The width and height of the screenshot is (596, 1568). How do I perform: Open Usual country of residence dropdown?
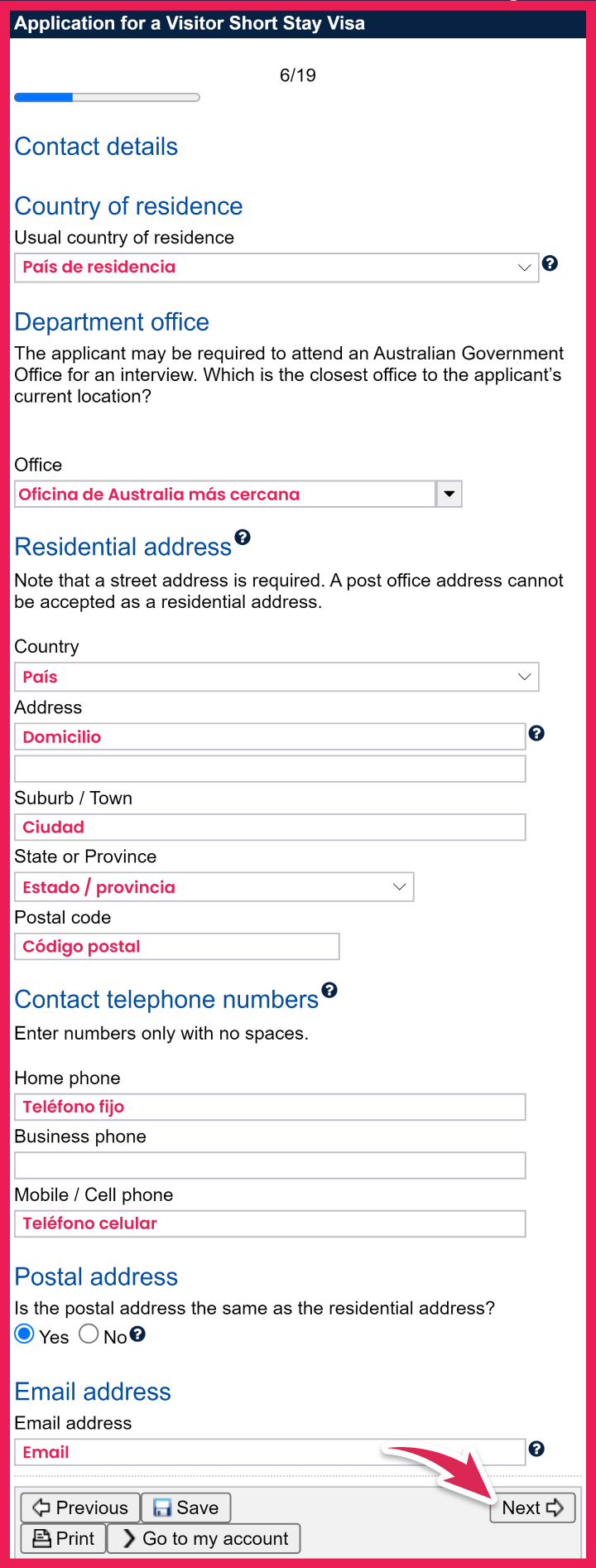pyautogui.click(x=276, y=268)
